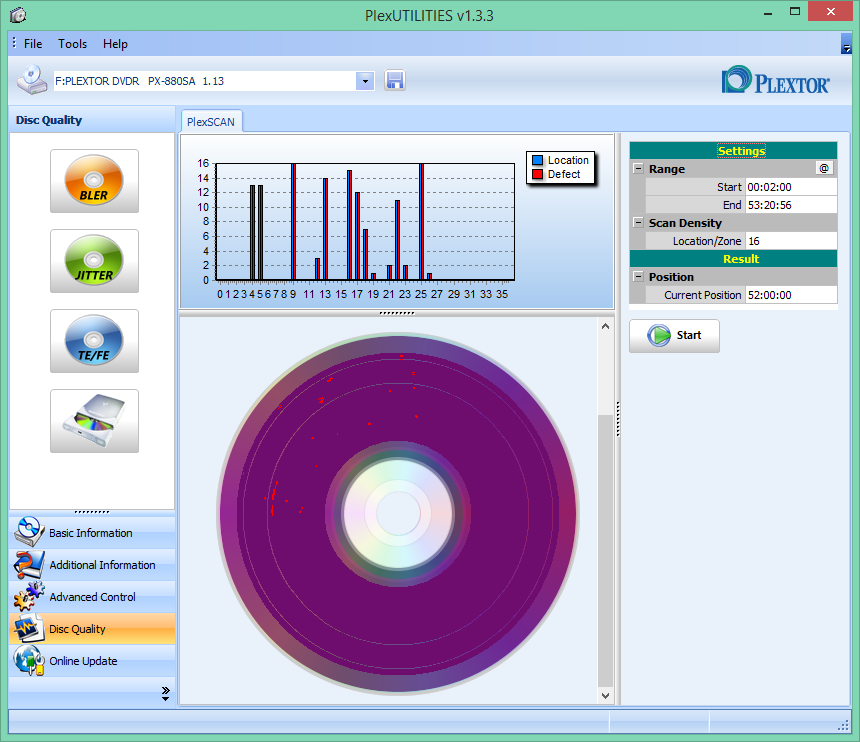The height and width of the screenshot is (742, 860).
Task: Click the Plextor logo
Action: (x=776, y=80)
